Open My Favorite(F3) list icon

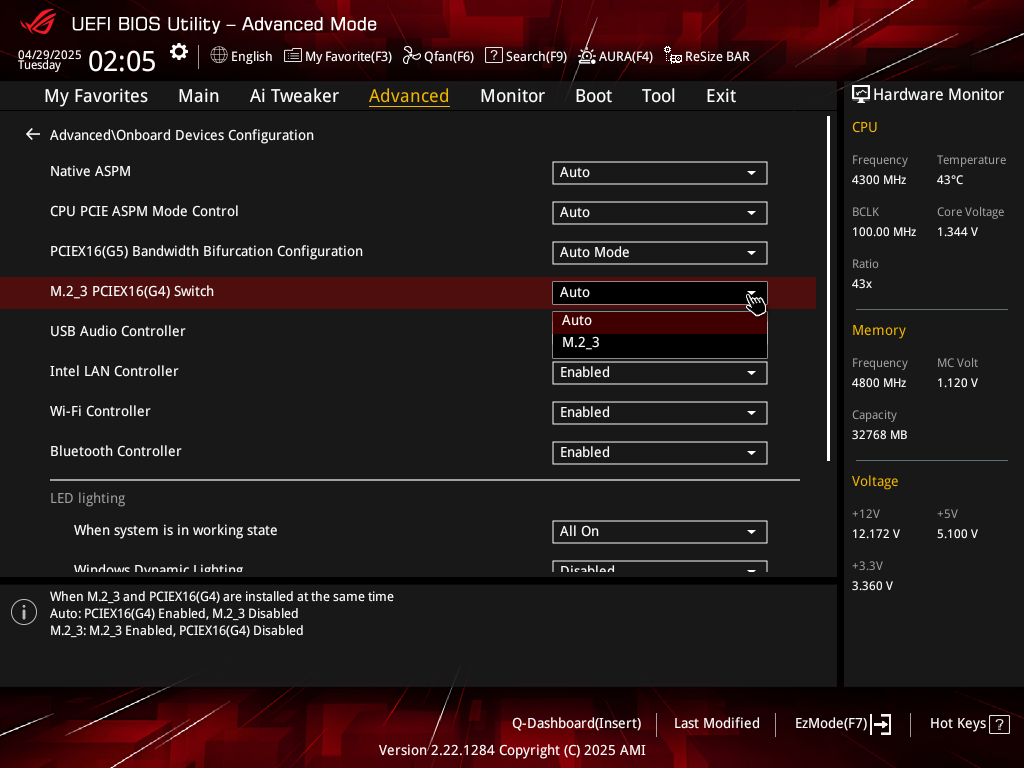[293, 56]
